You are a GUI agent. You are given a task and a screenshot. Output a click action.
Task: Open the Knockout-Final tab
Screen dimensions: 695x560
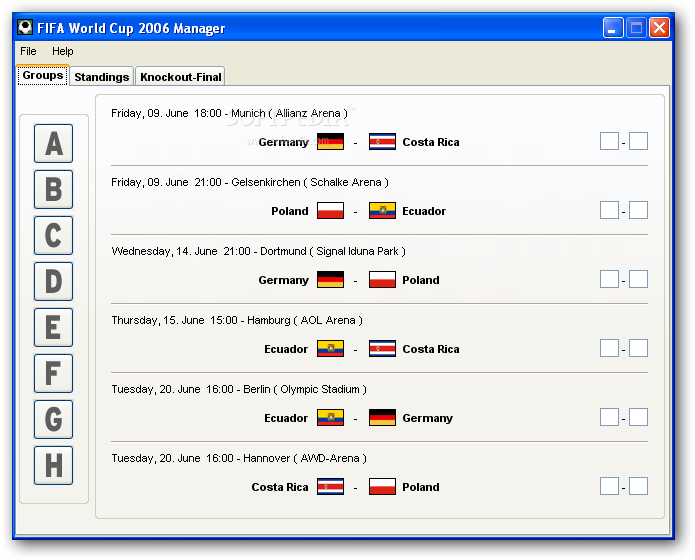[180, 77]
